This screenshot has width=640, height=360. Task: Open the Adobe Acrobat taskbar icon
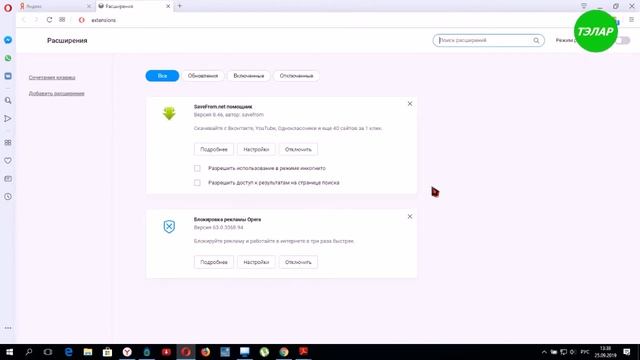303,352
